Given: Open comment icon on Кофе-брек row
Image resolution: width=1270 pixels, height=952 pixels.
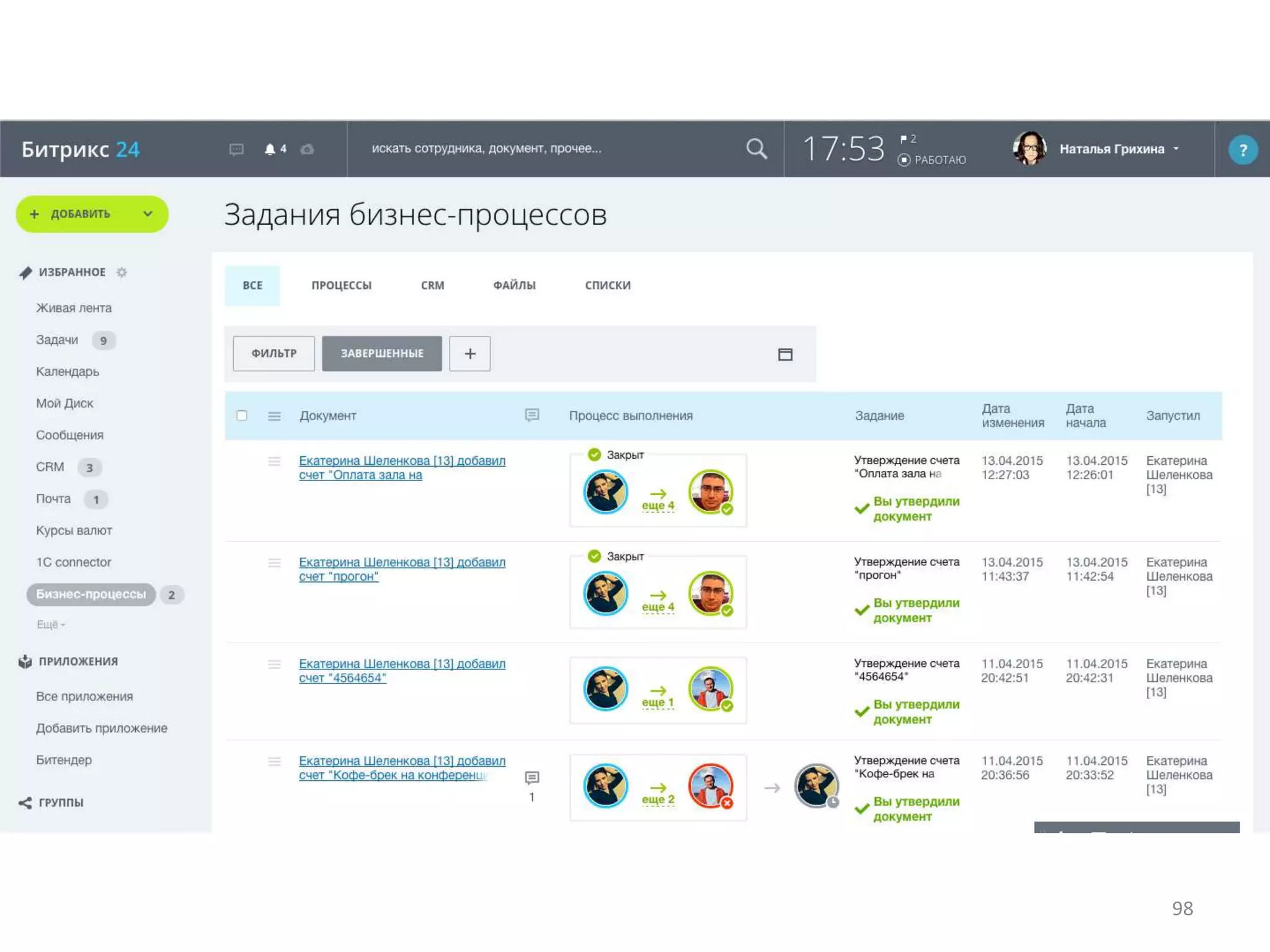Looking at the screenshot, I should pos(531,777).
